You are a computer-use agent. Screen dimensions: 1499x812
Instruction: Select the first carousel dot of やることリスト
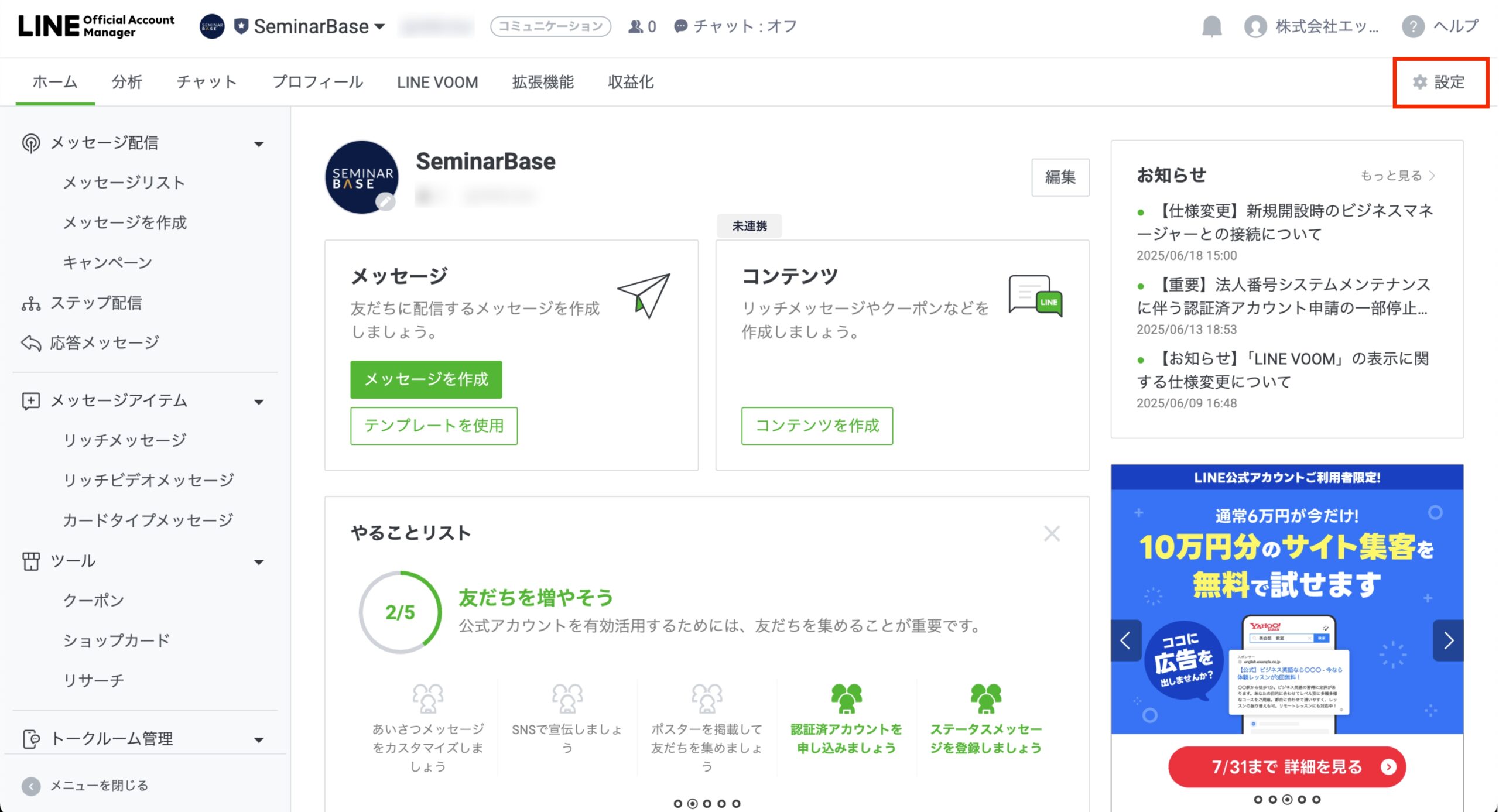677,804
